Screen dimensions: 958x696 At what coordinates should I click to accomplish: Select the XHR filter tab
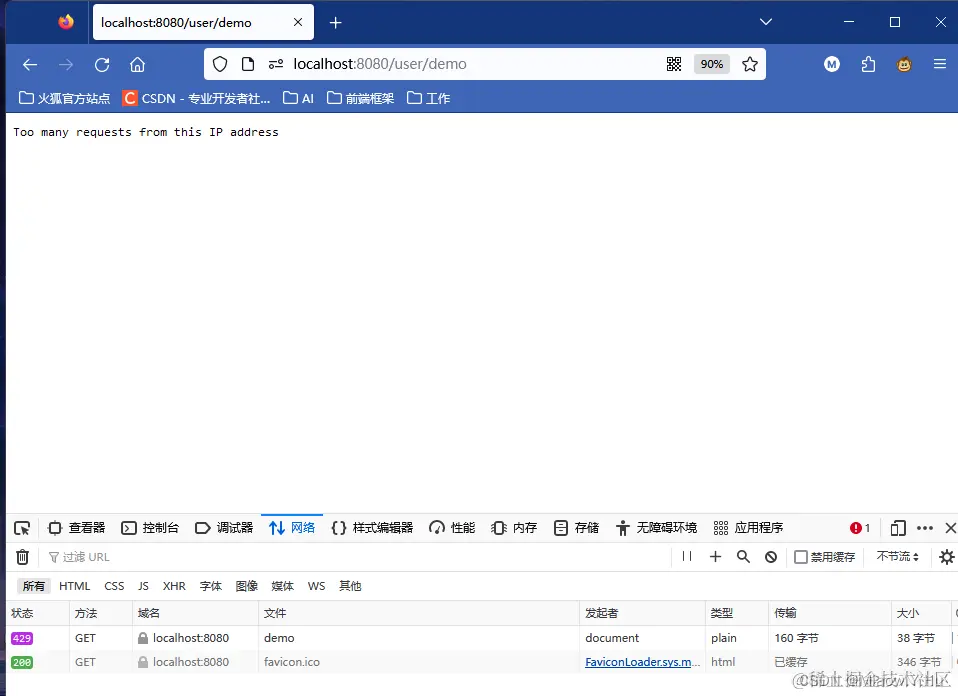[x=174, y=586]
